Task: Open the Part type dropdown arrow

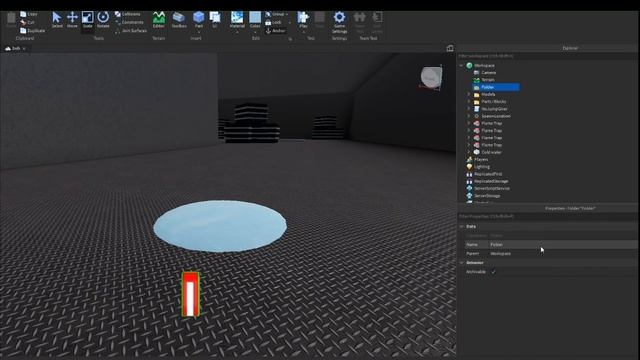Action: click(x=199, y=32)
